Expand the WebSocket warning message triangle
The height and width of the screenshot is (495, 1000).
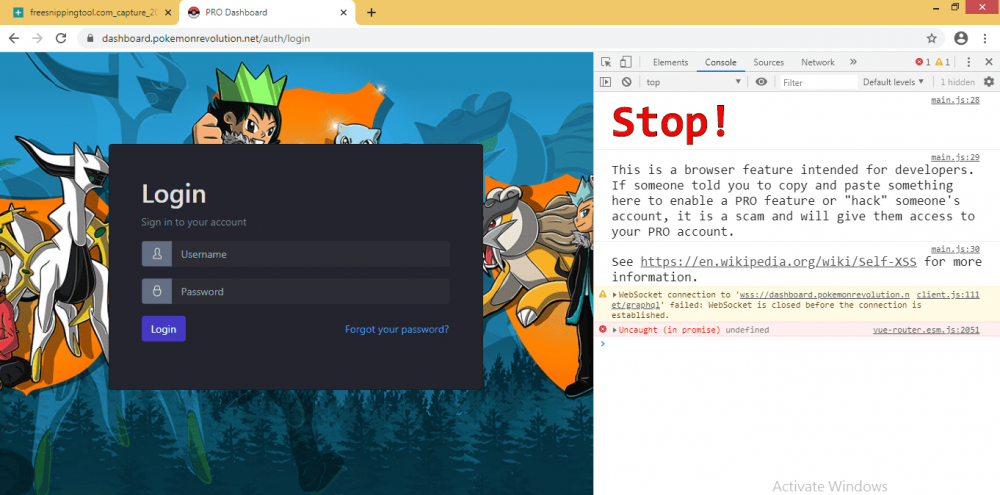tap(615, 295)
